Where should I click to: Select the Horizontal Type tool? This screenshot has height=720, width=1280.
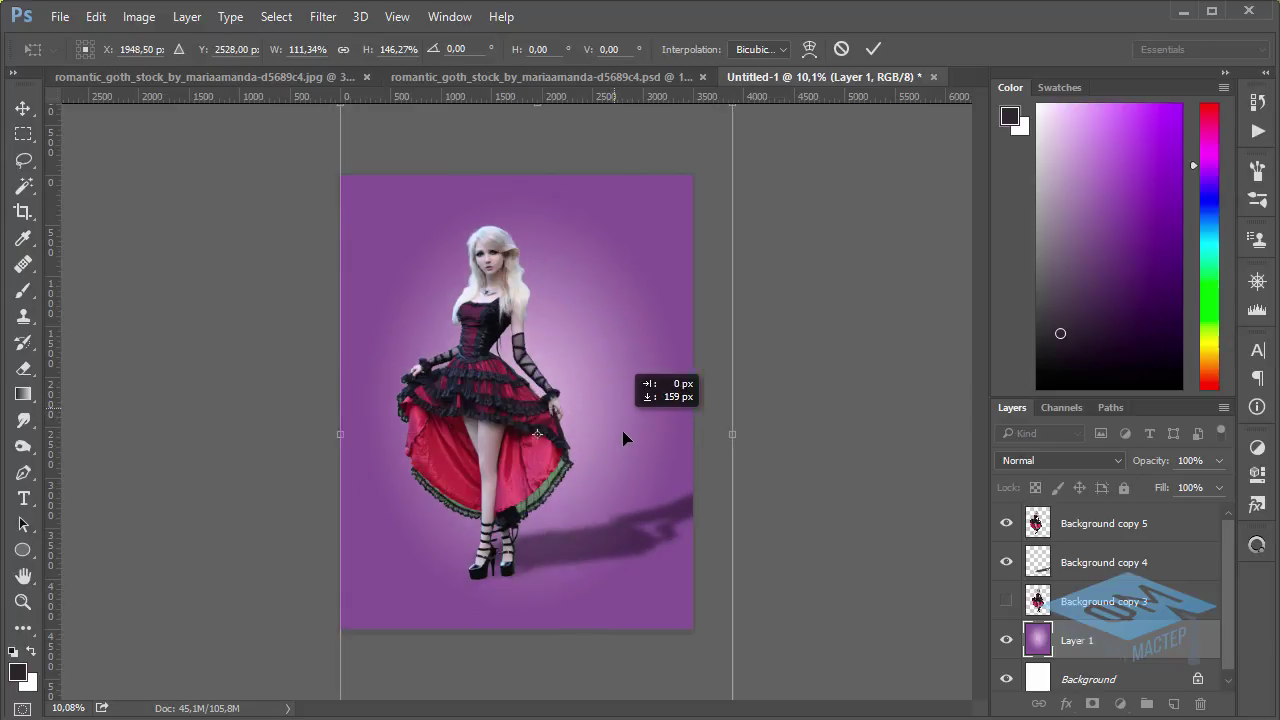click(23, 498)
